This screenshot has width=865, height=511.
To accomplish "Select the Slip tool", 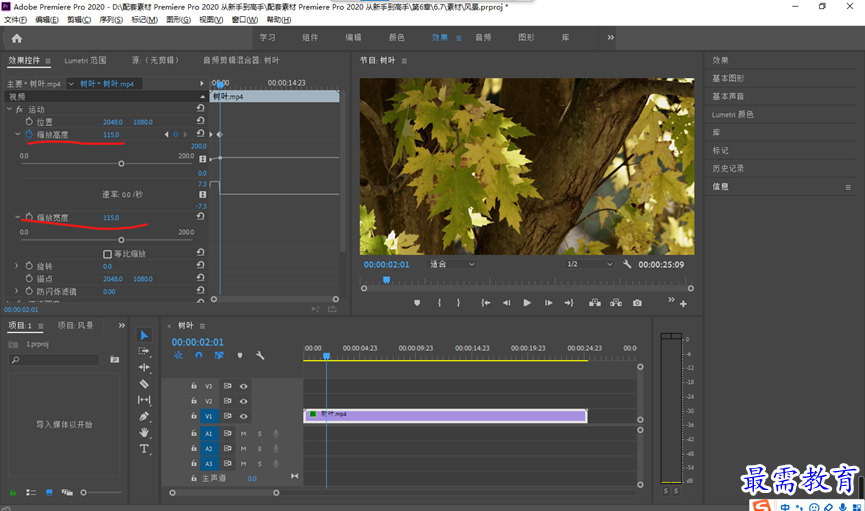I will point(144,400).
